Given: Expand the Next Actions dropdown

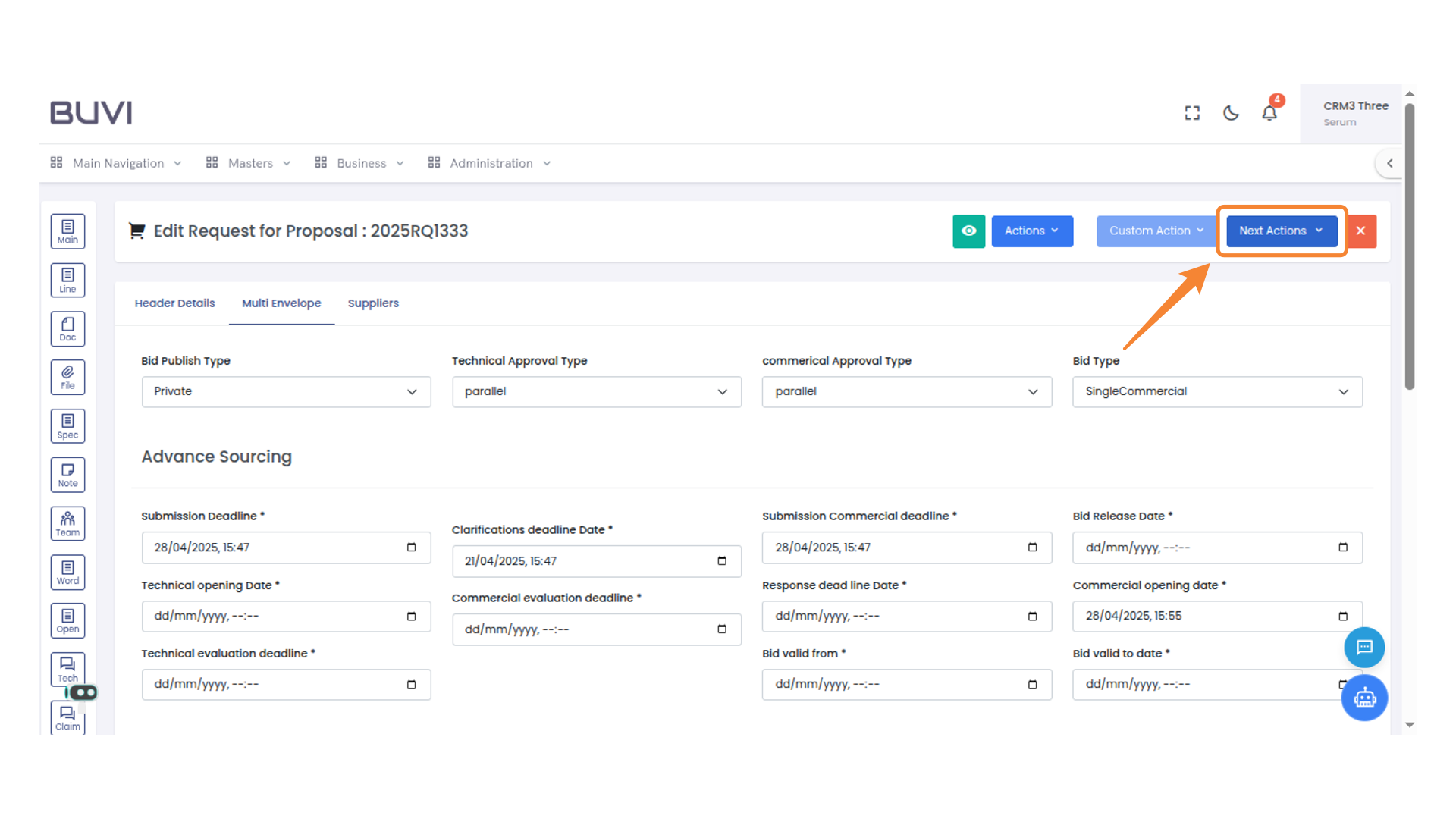Looking at the screenshot, I should (x=1281, y=231).
